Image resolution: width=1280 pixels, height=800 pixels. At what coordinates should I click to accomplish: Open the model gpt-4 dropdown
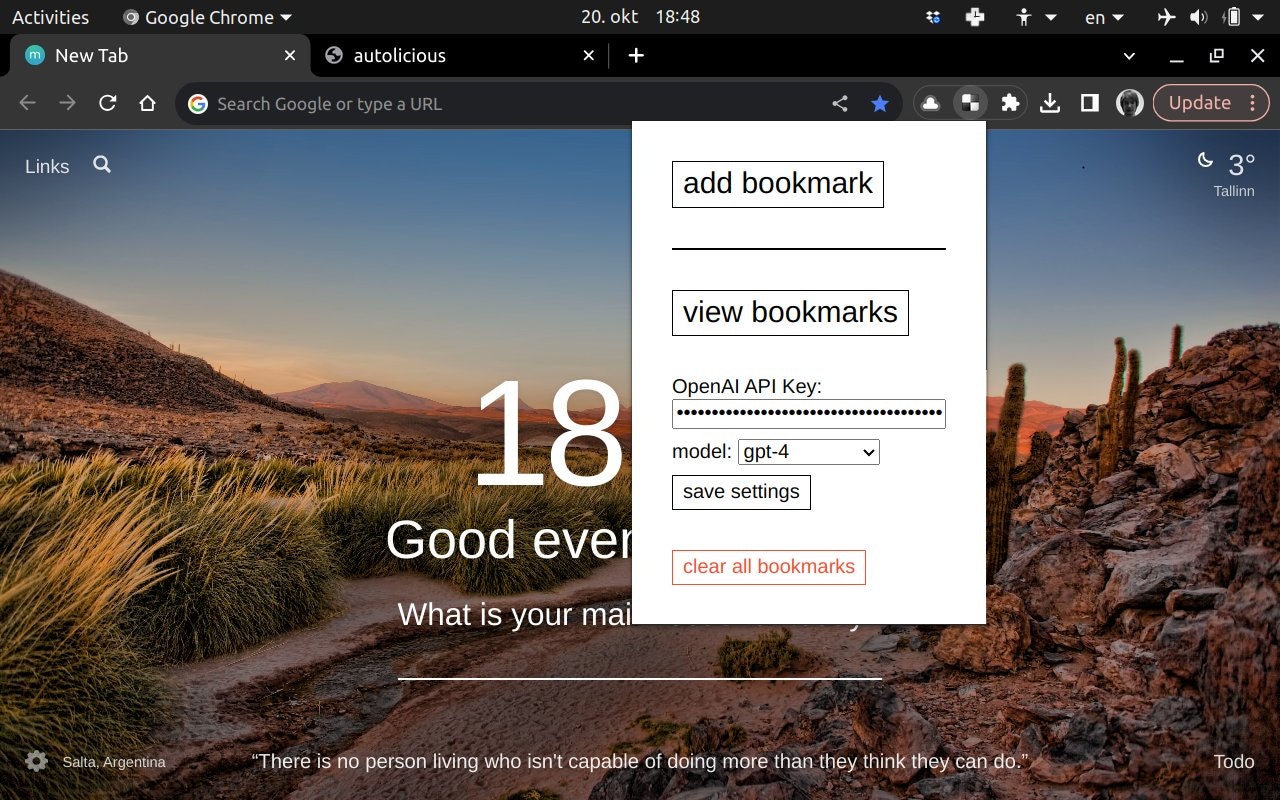[x=809, y=452]
